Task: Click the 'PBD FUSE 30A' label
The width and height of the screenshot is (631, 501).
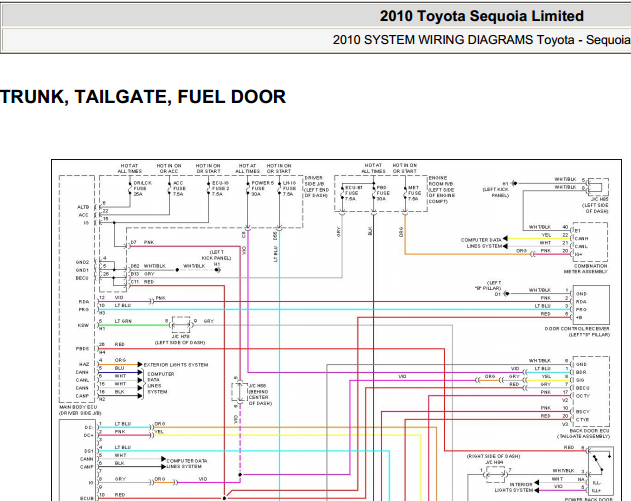Action: [382, 193]
